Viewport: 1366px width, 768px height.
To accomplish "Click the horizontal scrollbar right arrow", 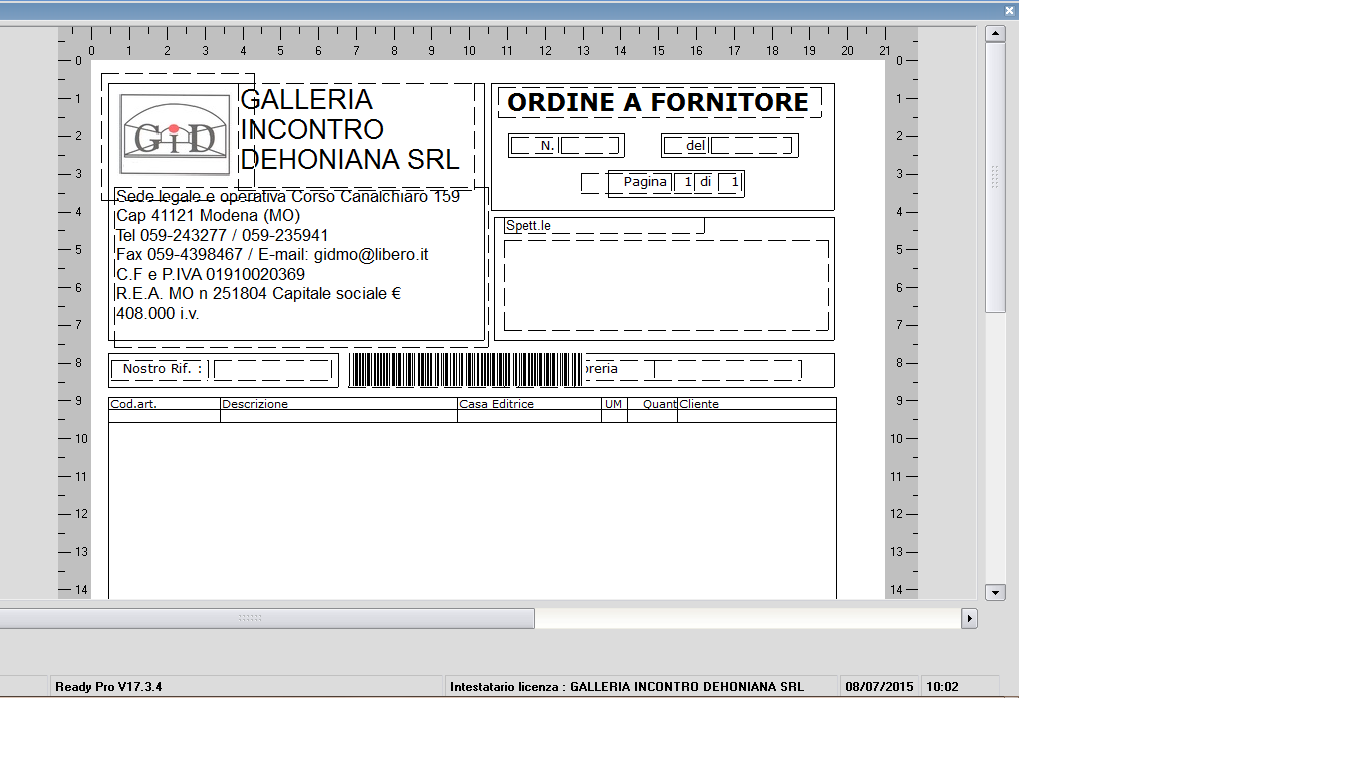I will pos(969,618).
